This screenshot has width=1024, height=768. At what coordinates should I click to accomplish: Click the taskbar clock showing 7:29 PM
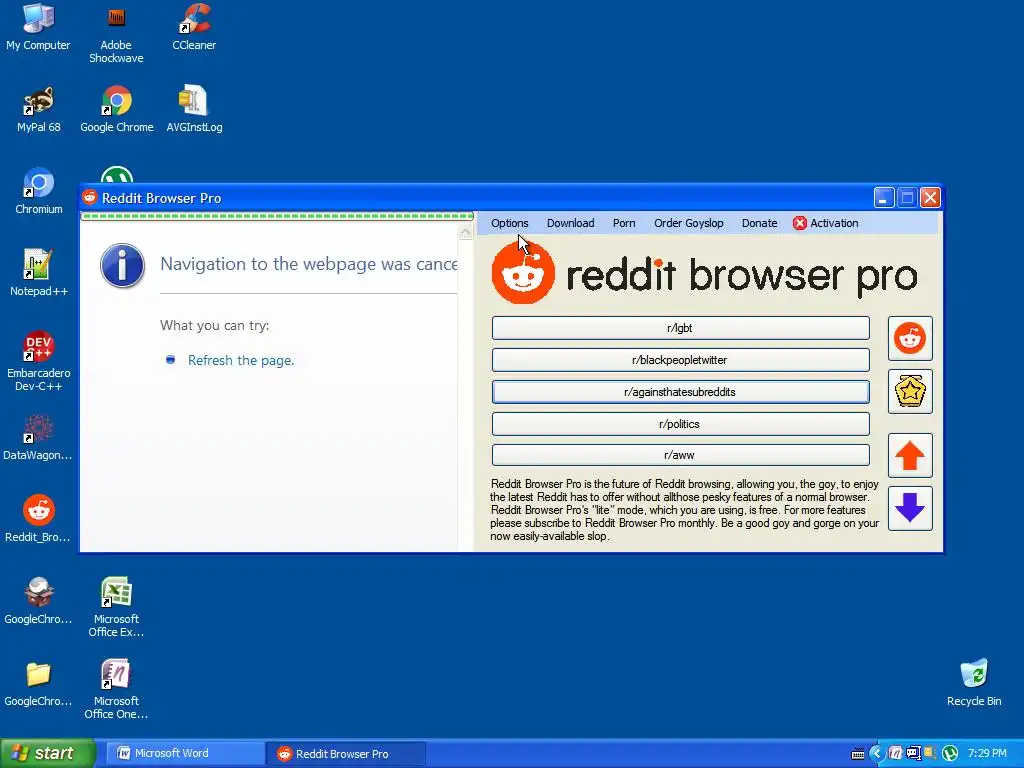tap(987, 754)
